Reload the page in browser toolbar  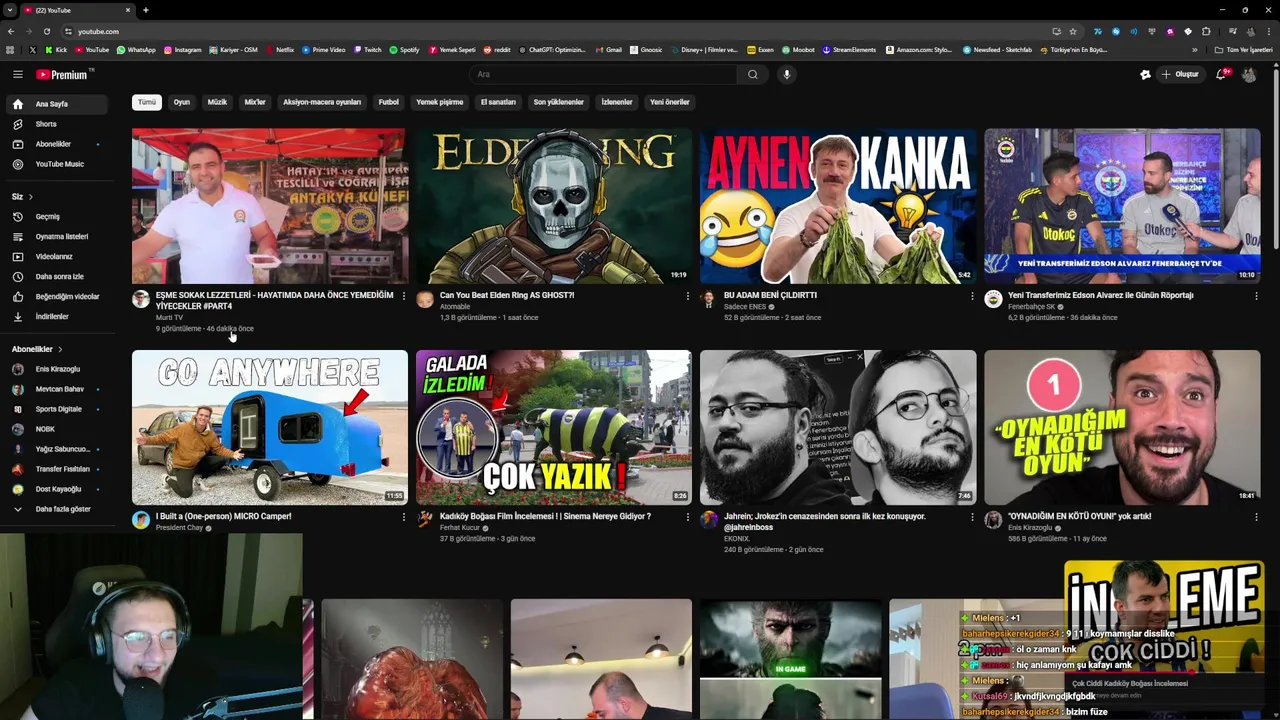coord(47,31)
